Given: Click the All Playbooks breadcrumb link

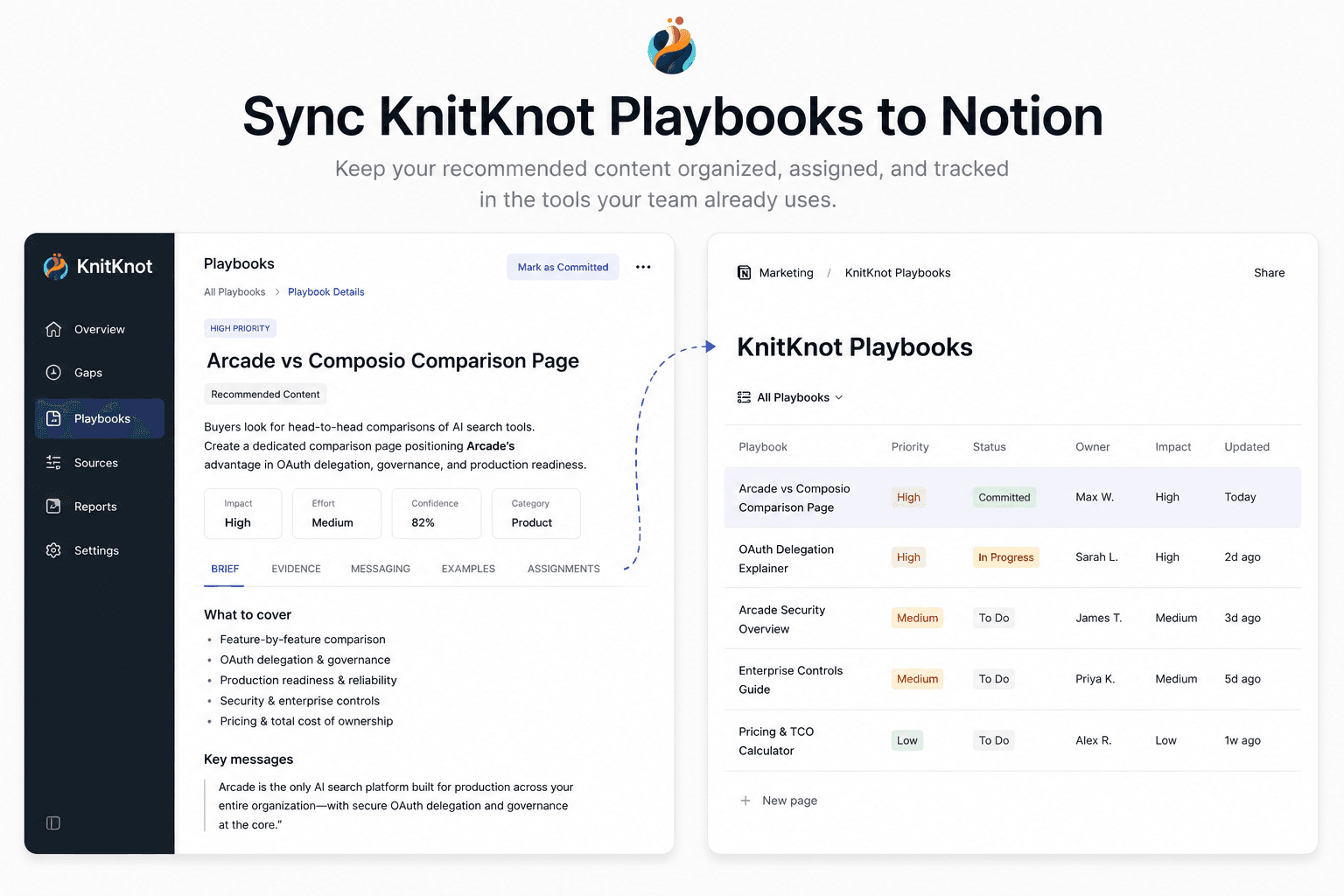Looking at the screenshot, I should click(x=234, y=292).
